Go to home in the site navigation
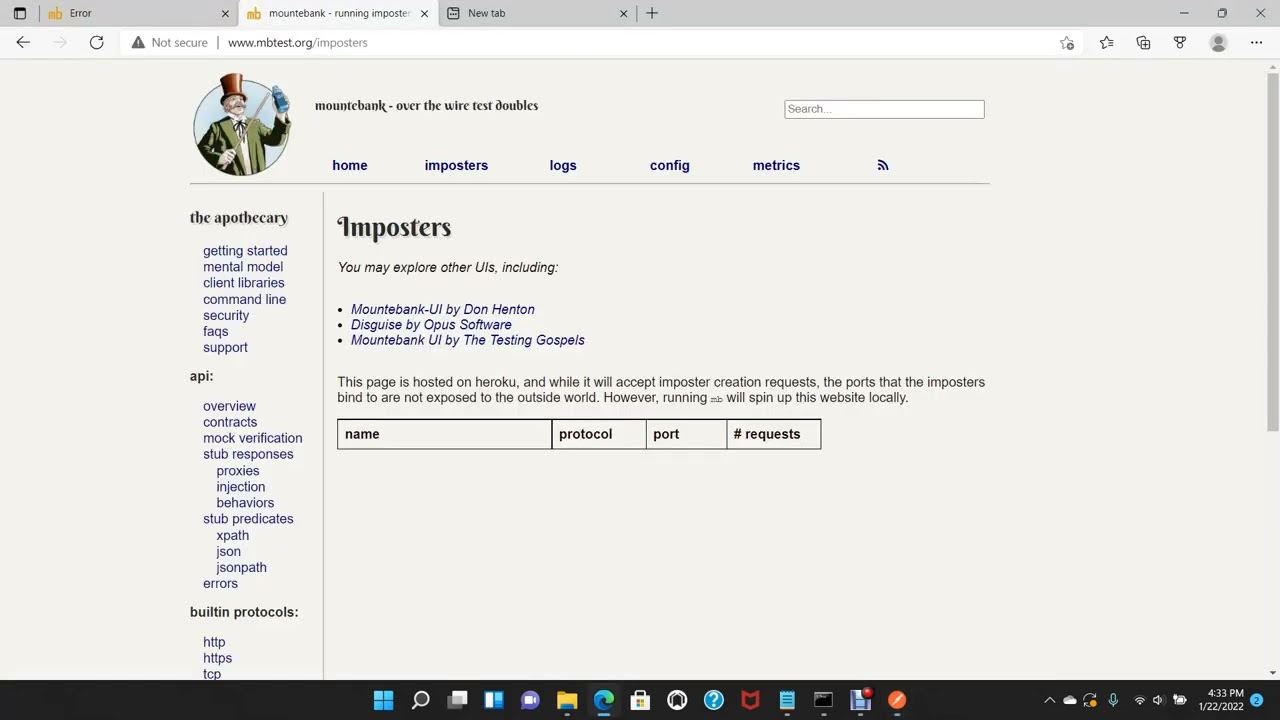1280x720 pixels. pos(350,165)
